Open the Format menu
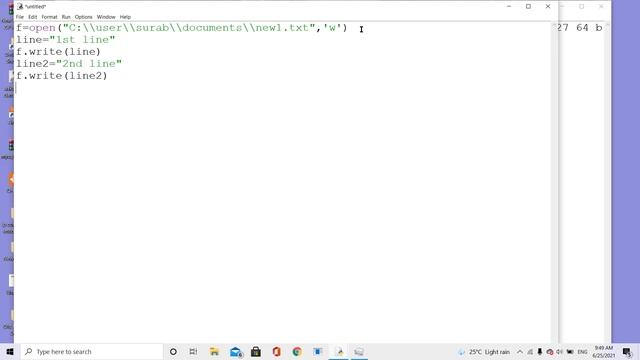 coord(49,17)
